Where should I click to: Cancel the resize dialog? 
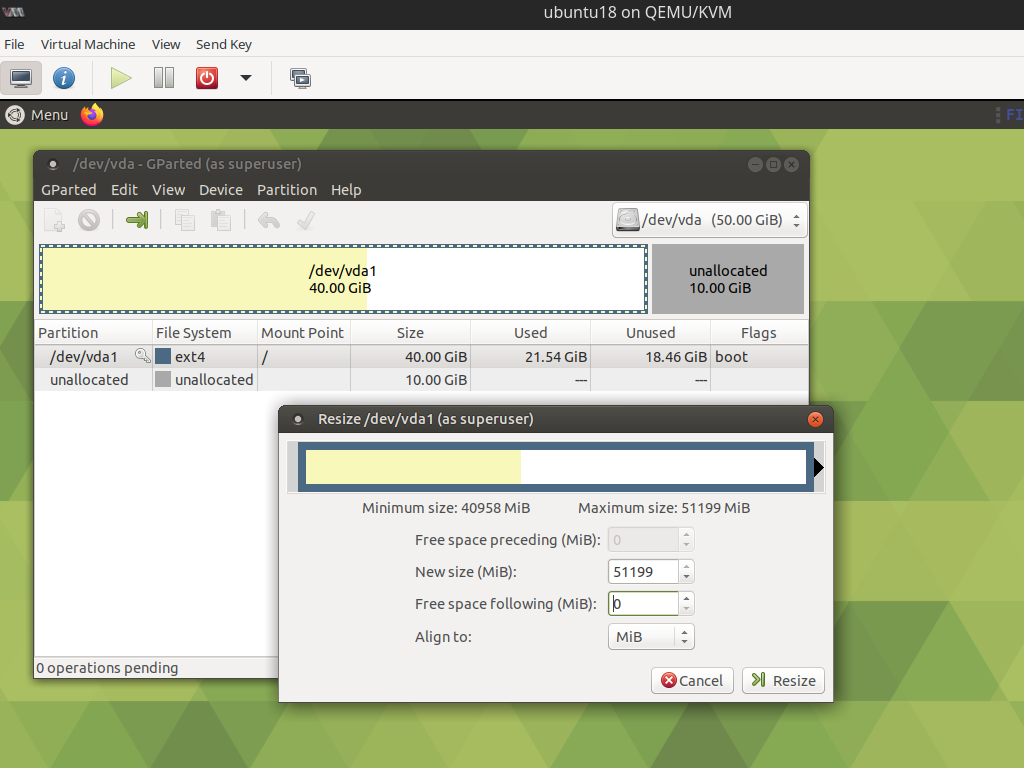[x=692, y=680]
